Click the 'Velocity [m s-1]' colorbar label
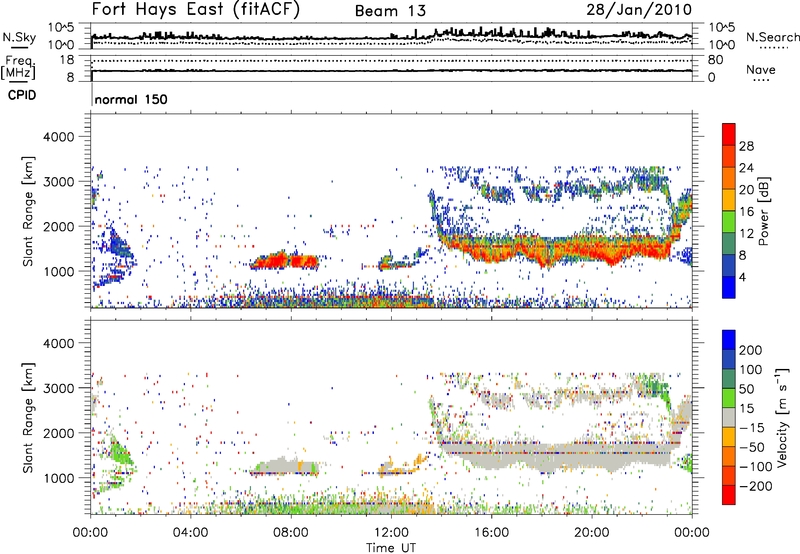 pyautogui.click(x=782, y=417)
